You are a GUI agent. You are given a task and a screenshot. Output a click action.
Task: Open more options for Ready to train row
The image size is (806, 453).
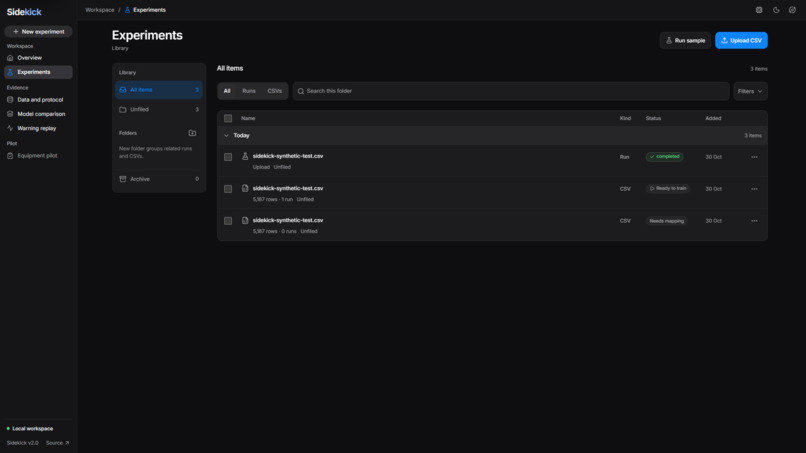[x=754, y=189]
